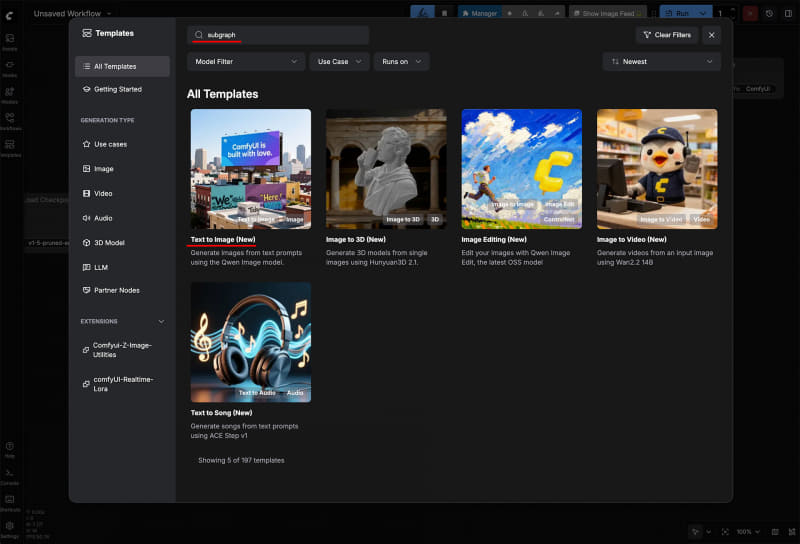Open the Run options dropdown arrow
This screenshot has width=800, height=544.
[703, 13]
